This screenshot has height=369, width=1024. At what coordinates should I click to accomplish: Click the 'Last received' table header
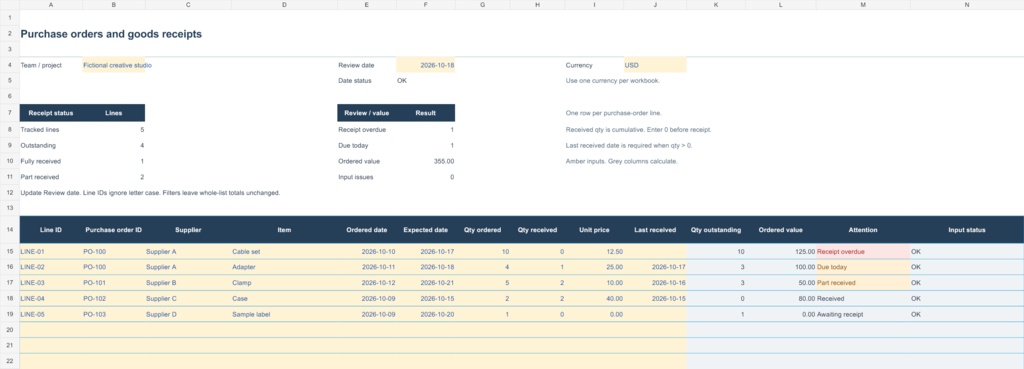[655, 230]
